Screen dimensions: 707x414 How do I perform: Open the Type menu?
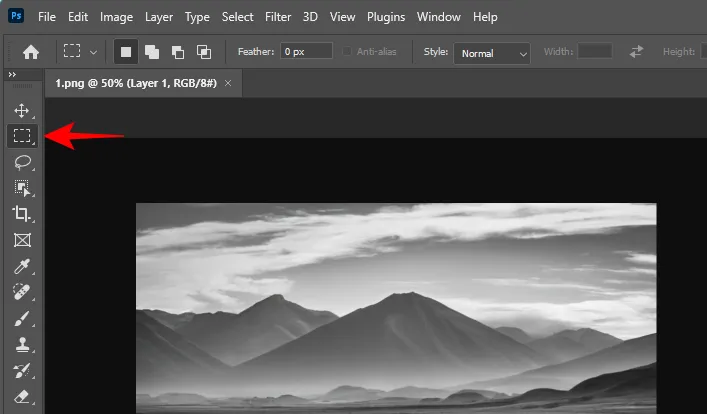[197, 17]
